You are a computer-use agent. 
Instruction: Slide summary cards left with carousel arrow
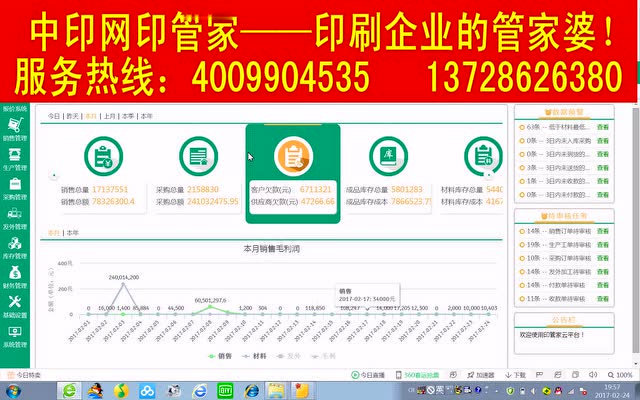click(x=54, y=176)
